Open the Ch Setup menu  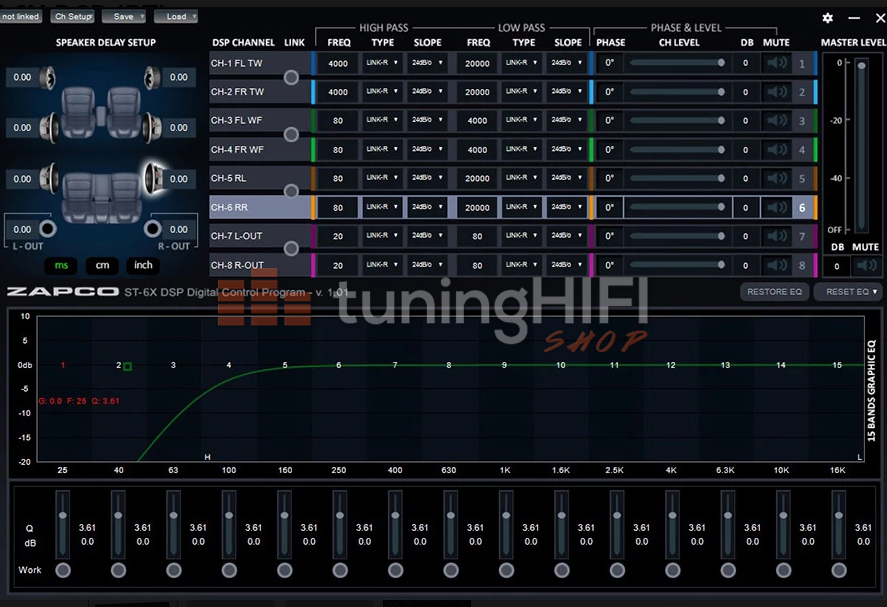pyautogui.click(x=72, y=17)
